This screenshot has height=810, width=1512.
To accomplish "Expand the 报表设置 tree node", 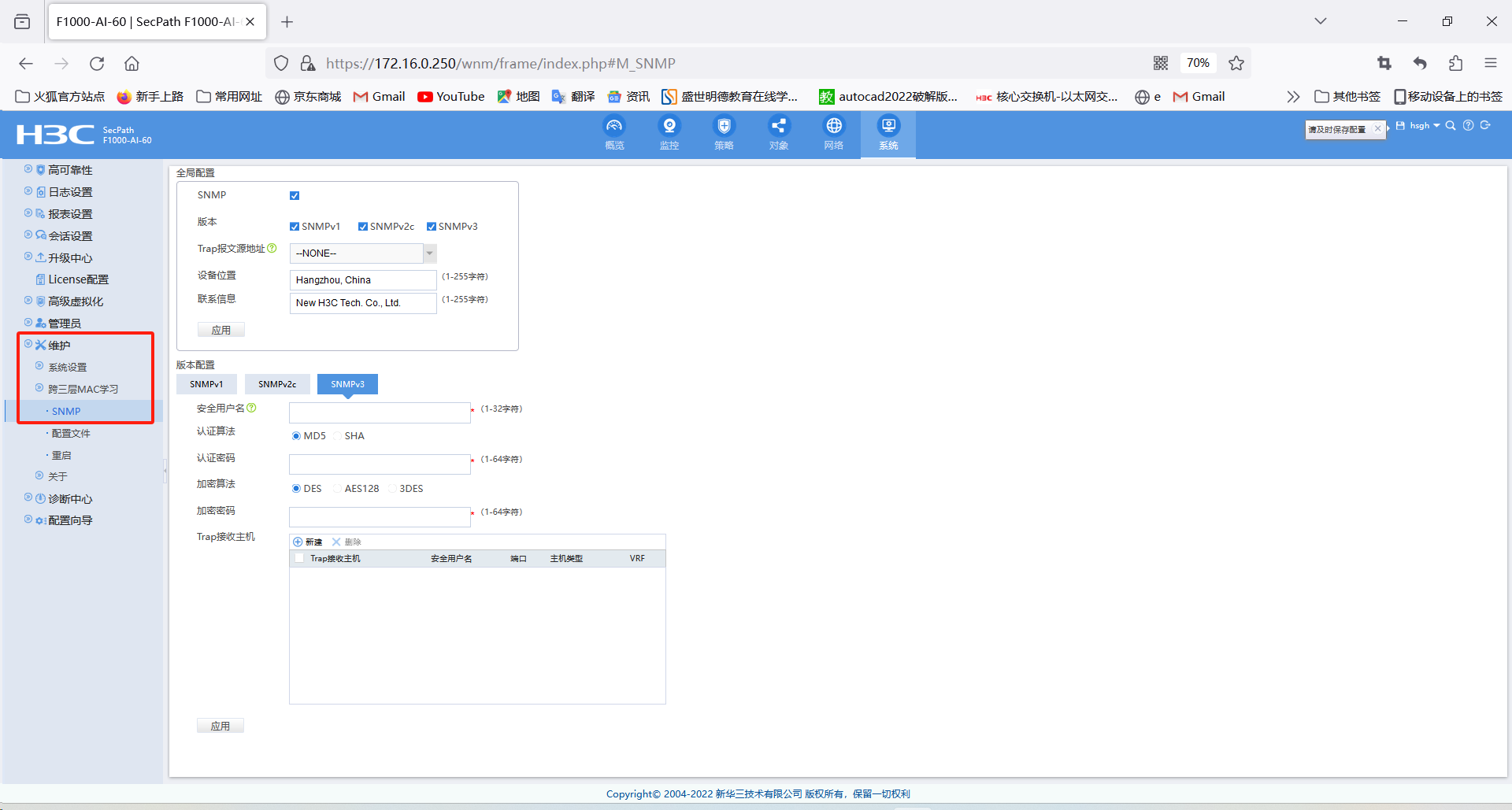I will click(x=28, y=213).
